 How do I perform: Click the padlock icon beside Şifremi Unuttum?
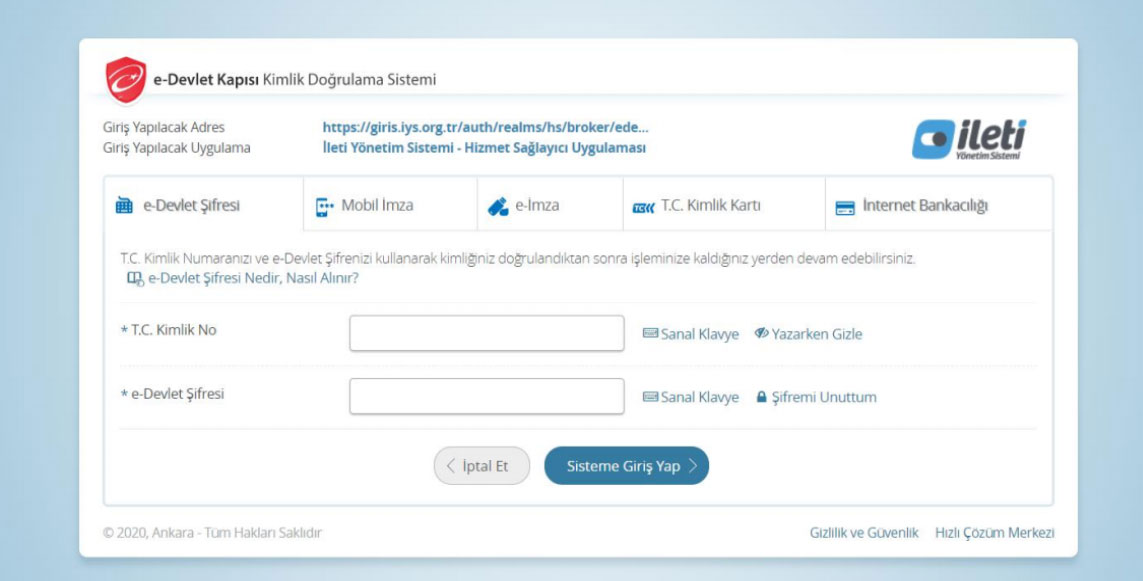pyautogui.click(x=762, y=397)
